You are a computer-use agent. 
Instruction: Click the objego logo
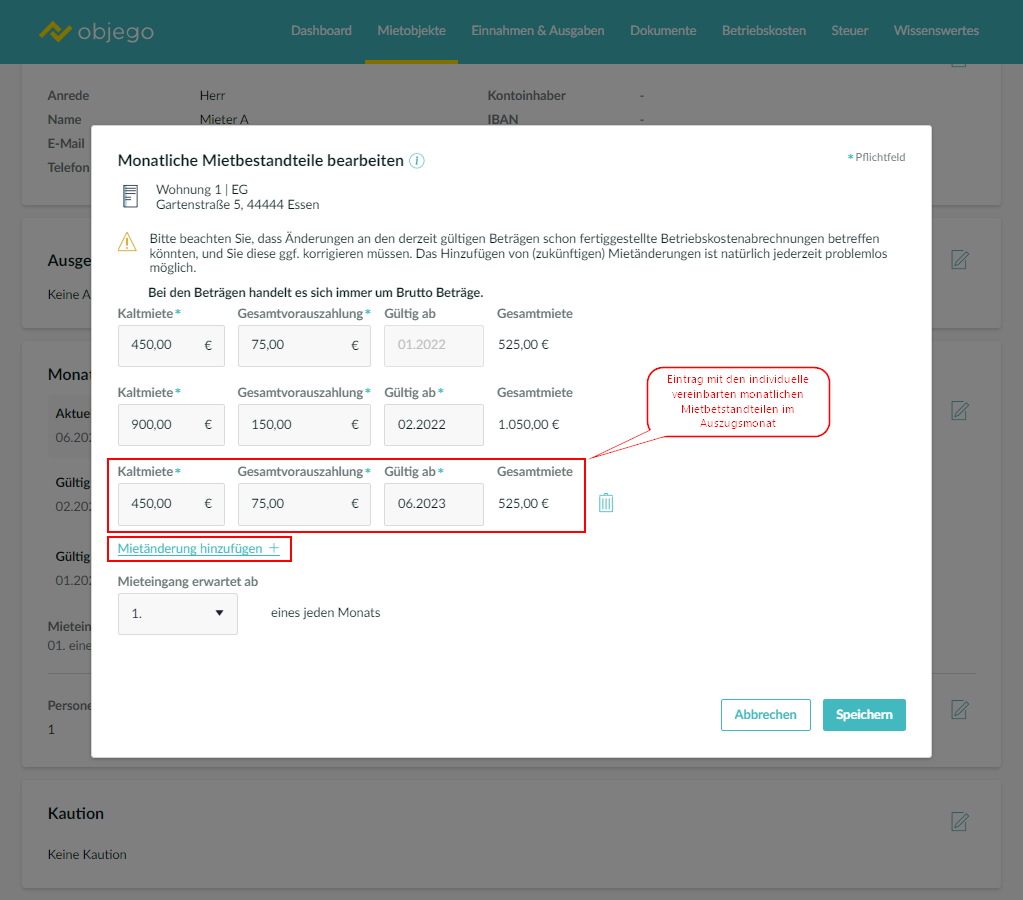coord(96,31)
